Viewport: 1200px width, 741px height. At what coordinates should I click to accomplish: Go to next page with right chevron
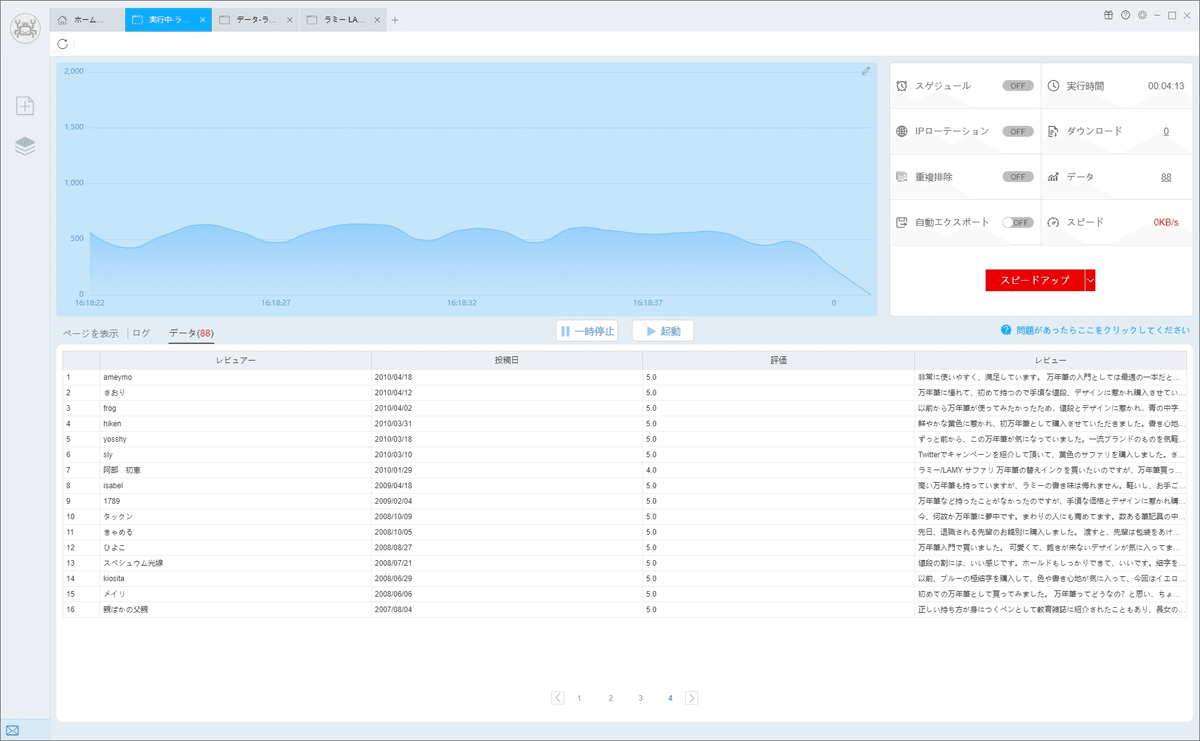(692, 698)
